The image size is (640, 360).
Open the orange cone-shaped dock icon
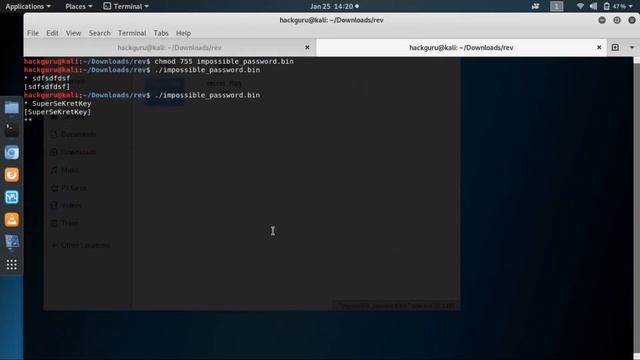11,220
